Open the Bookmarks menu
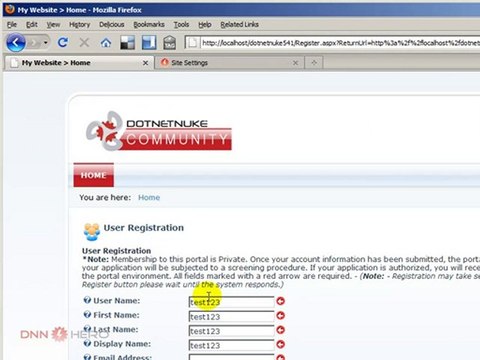The image size is (480, 360). point(149,25)
